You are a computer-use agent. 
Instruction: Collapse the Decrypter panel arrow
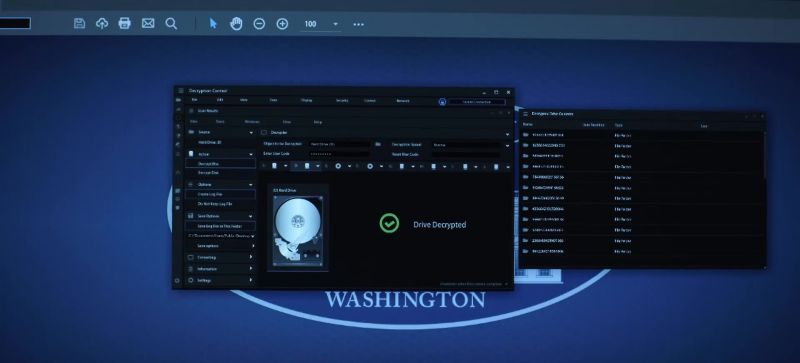click(507, 134)
